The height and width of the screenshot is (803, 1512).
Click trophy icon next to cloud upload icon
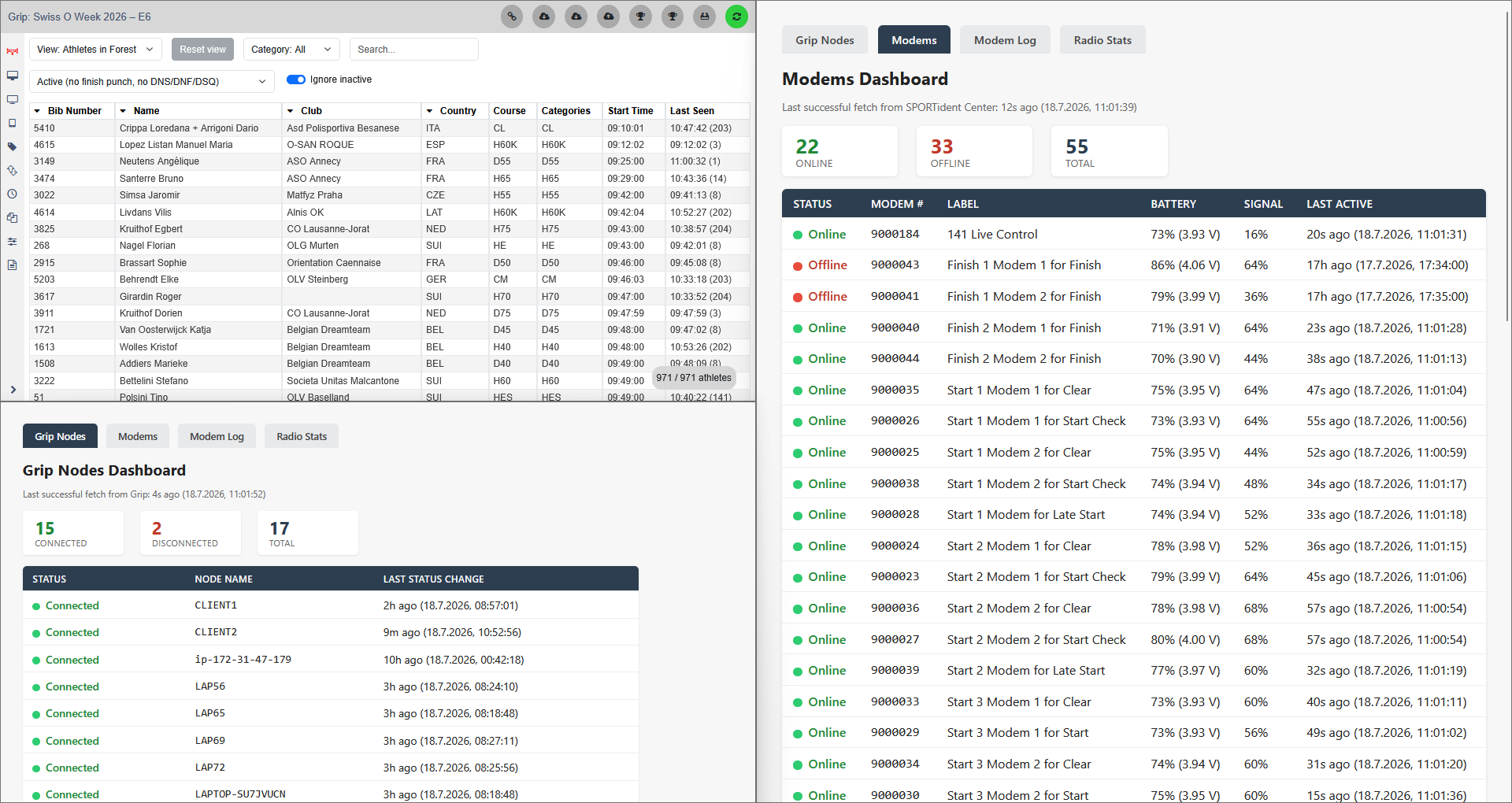(x=641, y=17)
